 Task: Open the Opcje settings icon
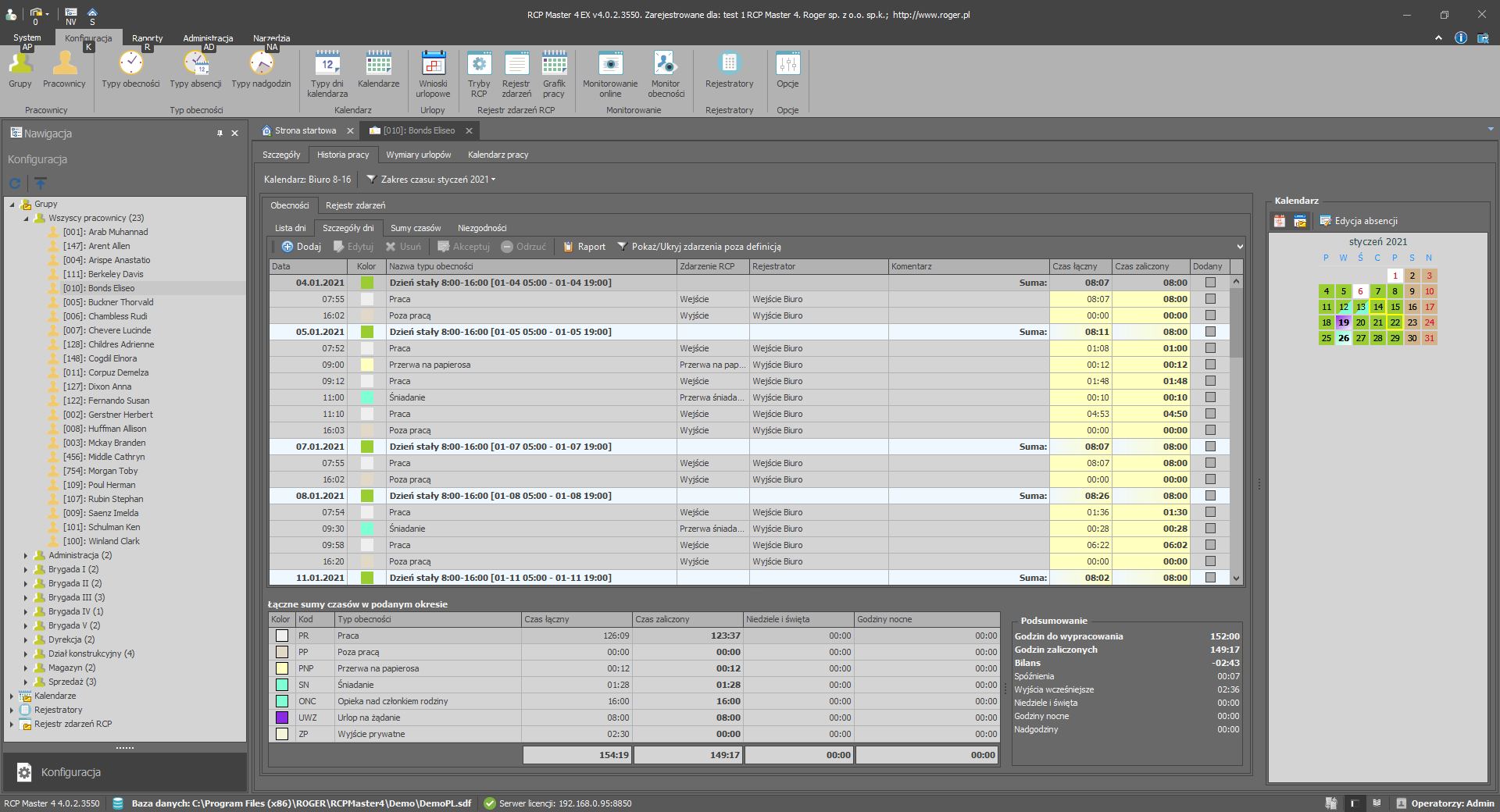[x=787, y=66]
